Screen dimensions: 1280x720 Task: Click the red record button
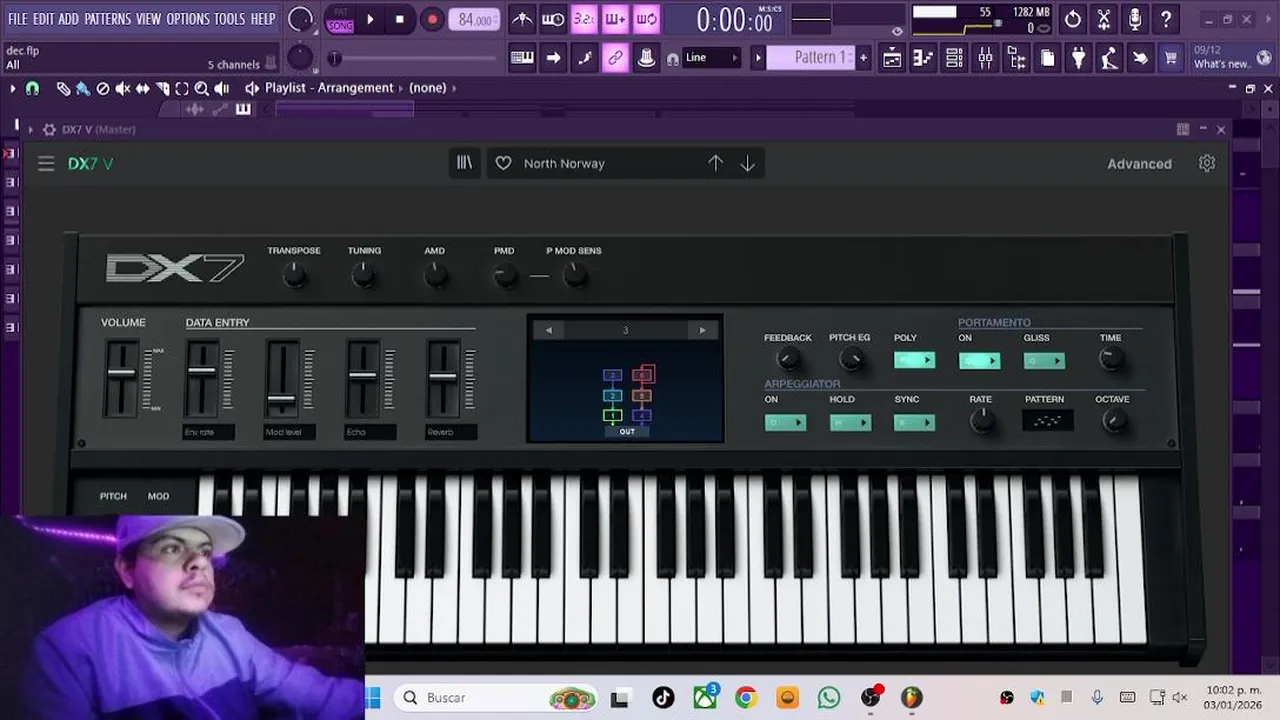click(x=432, y=19)
